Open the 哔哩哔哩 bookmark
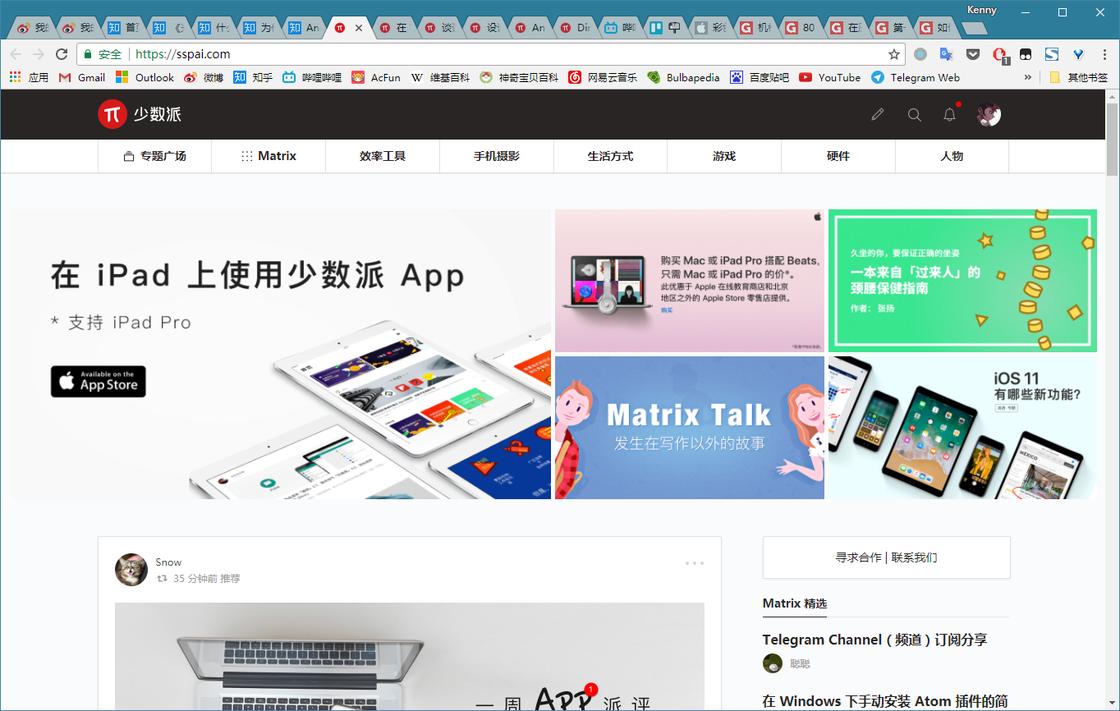 click(x=312, y=77)
